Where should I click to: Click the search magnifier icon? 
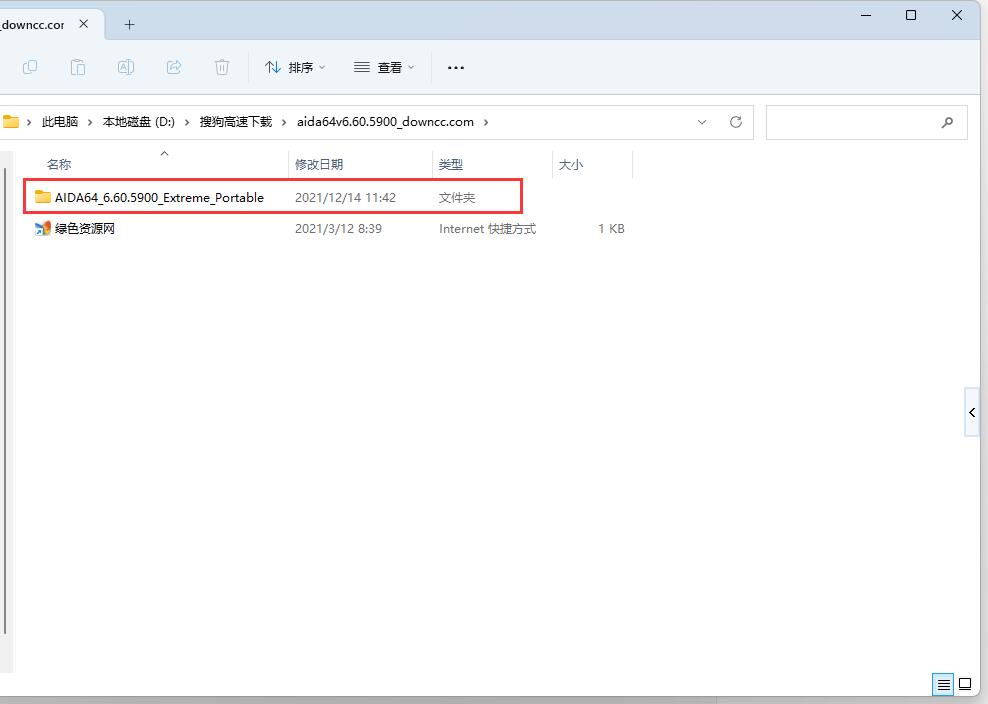tap(947, 122)
